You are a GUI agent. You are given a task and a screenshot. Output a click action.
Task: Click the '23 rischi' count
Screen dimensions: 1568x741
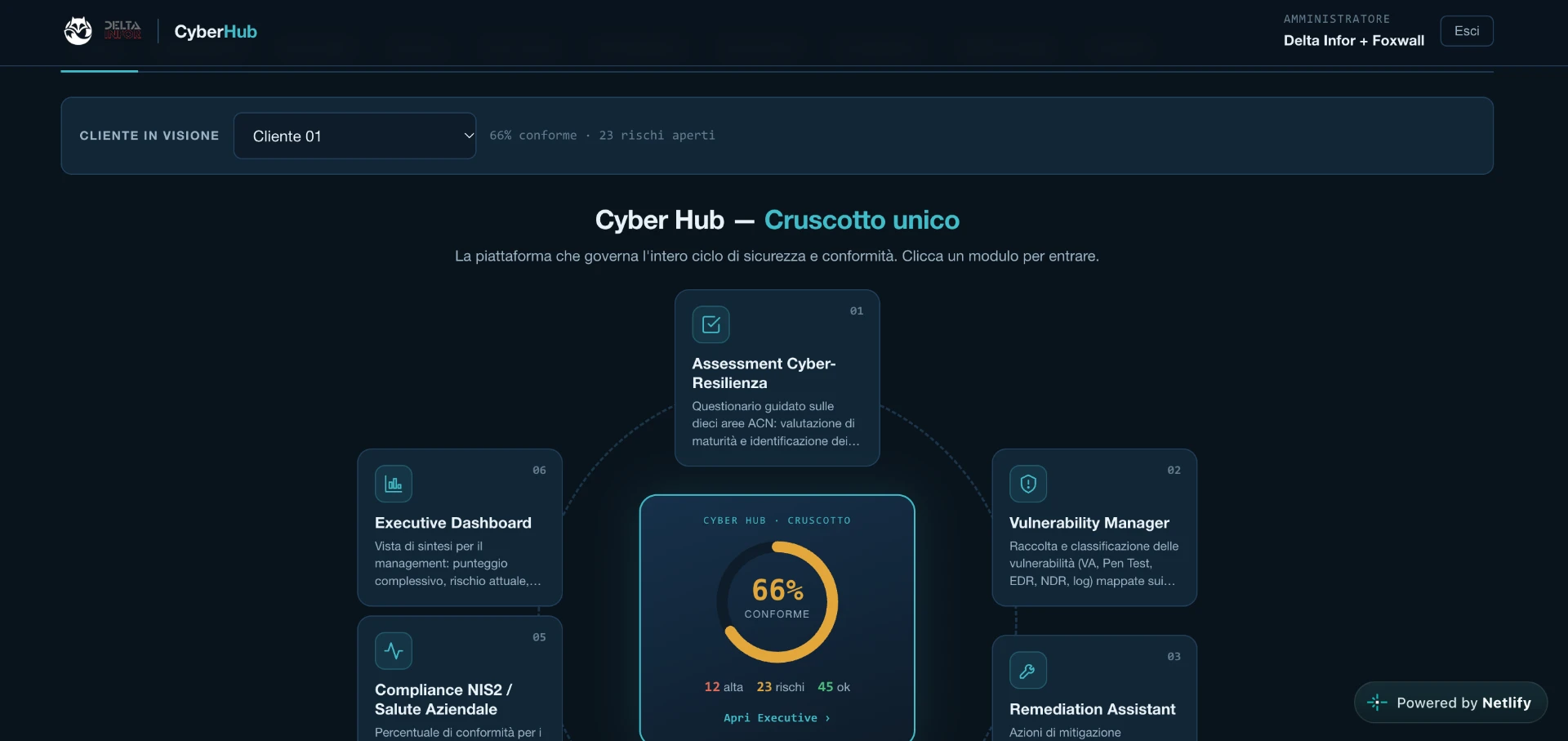pyautogui.click(x=780, y=687)
